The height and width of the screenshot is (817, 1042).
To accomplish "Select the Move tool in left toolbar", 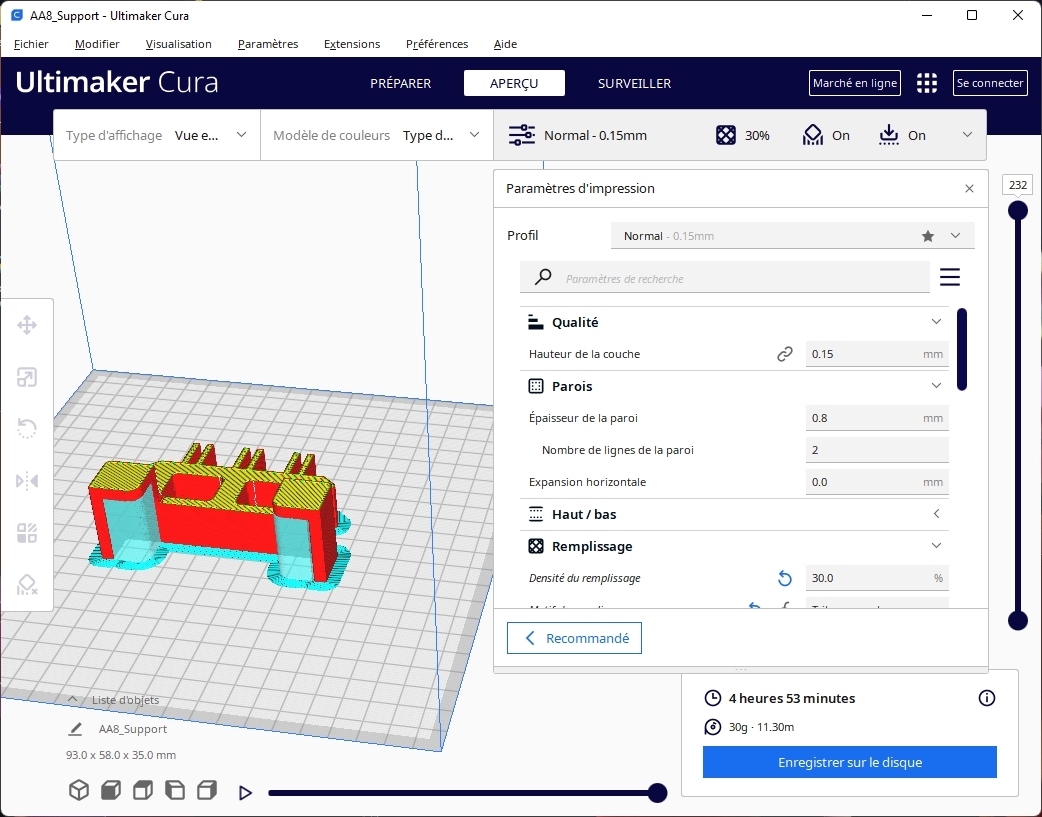I will pos(27,325).
